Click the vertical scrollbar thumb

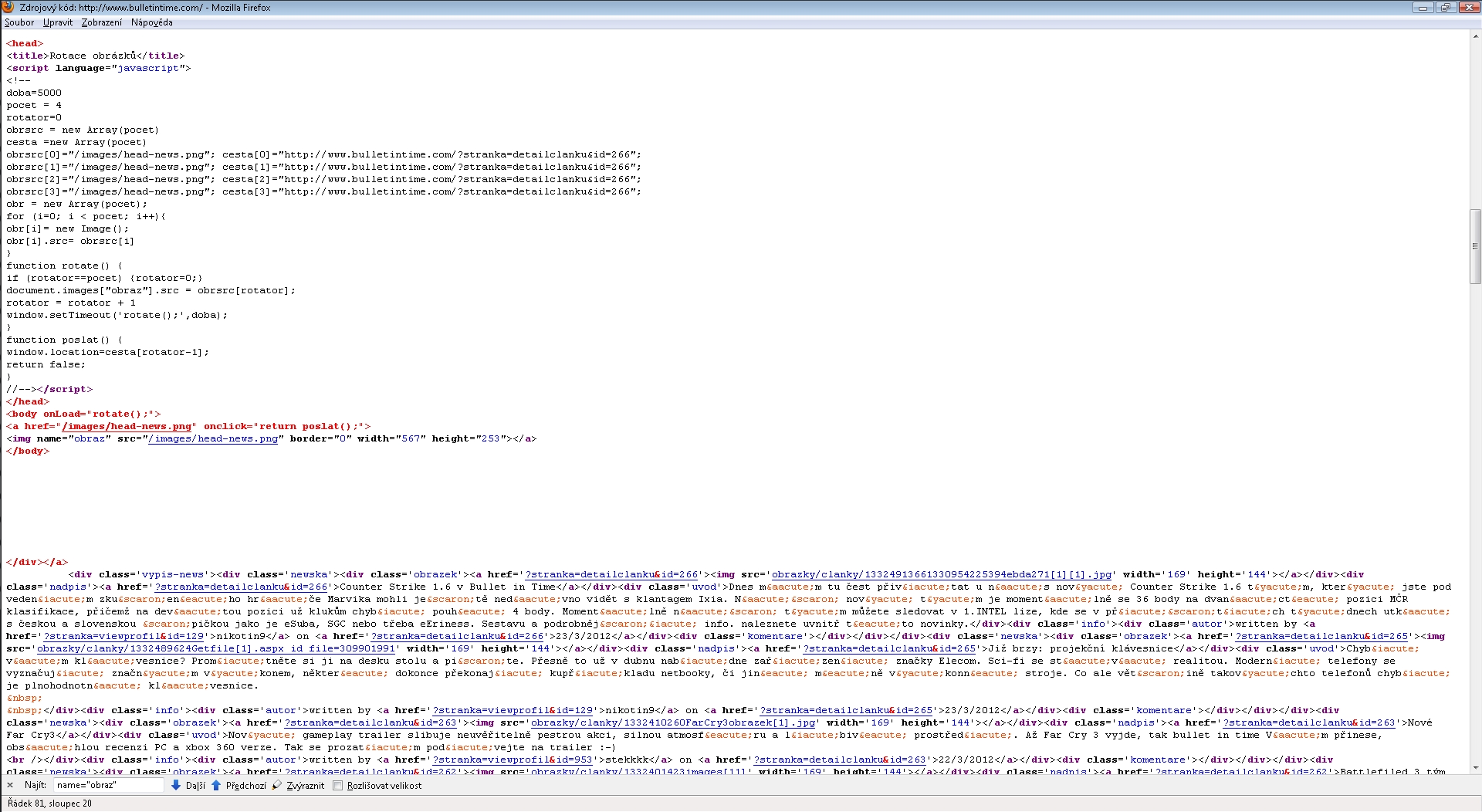pyautogui.click(x=1475, y=247)
